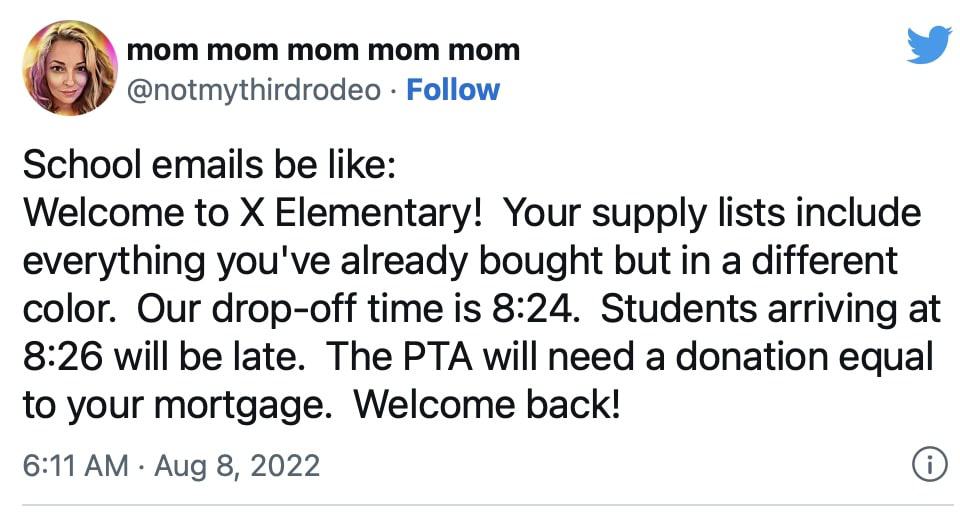Click the words "already bought" in the tweet

pos(471,262)
